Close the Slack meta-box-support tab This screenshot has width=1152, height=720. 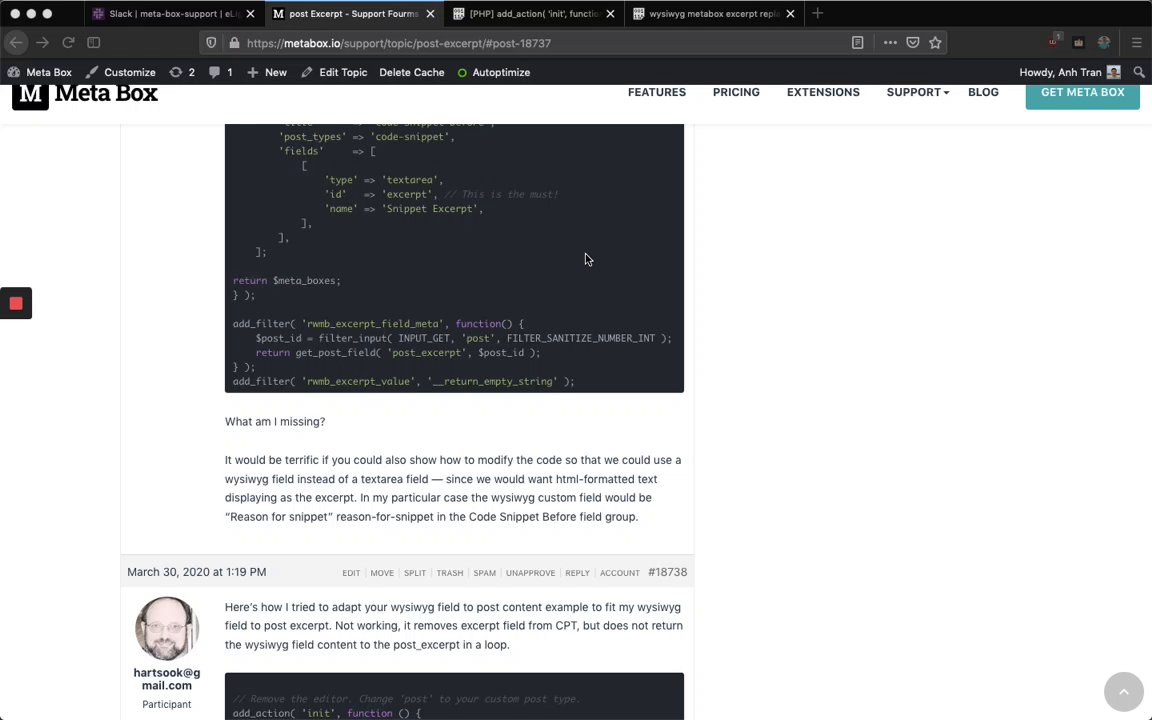pyautogui.click(x=251, y=13)
